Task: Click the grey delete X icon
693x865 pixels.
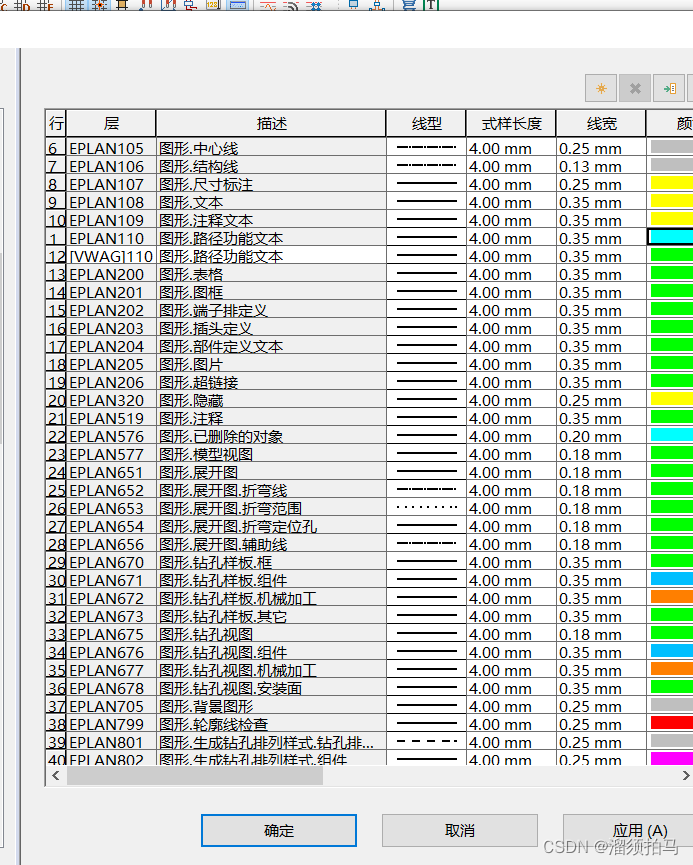Action: [x=634, y=89]
